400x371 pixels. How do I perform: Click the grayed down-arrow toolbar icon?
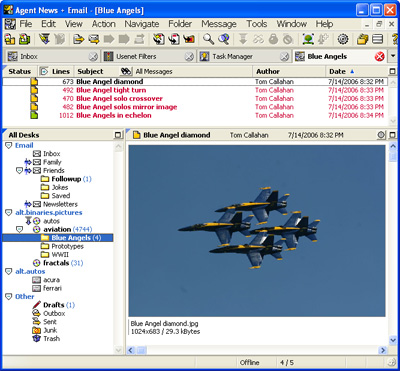coord(243,39)
